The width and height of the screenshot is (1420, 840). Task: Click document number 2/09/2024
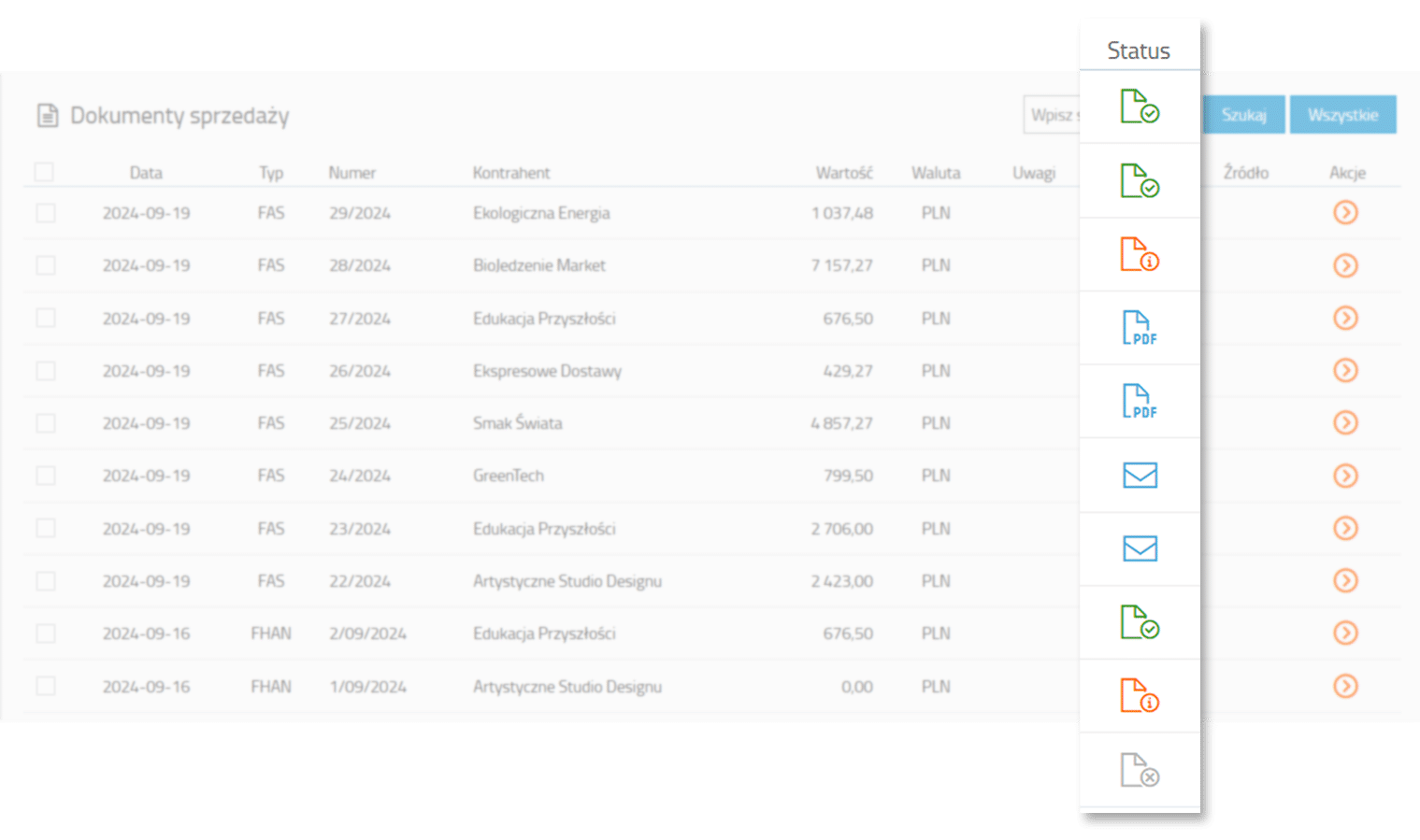tap(368, 634)
